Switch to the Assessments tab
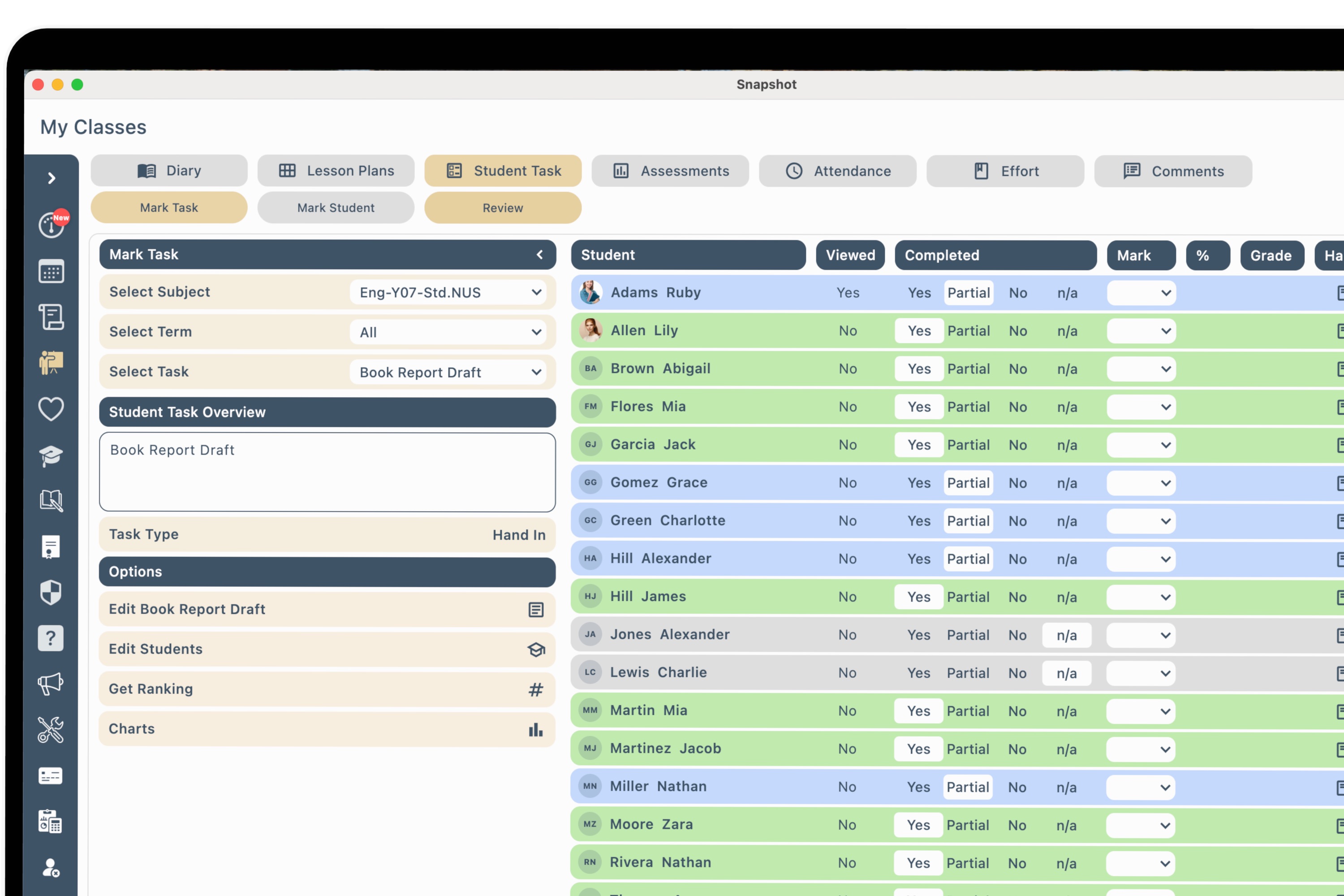Viewport: 1344px width, 896px height. (670, 172)
